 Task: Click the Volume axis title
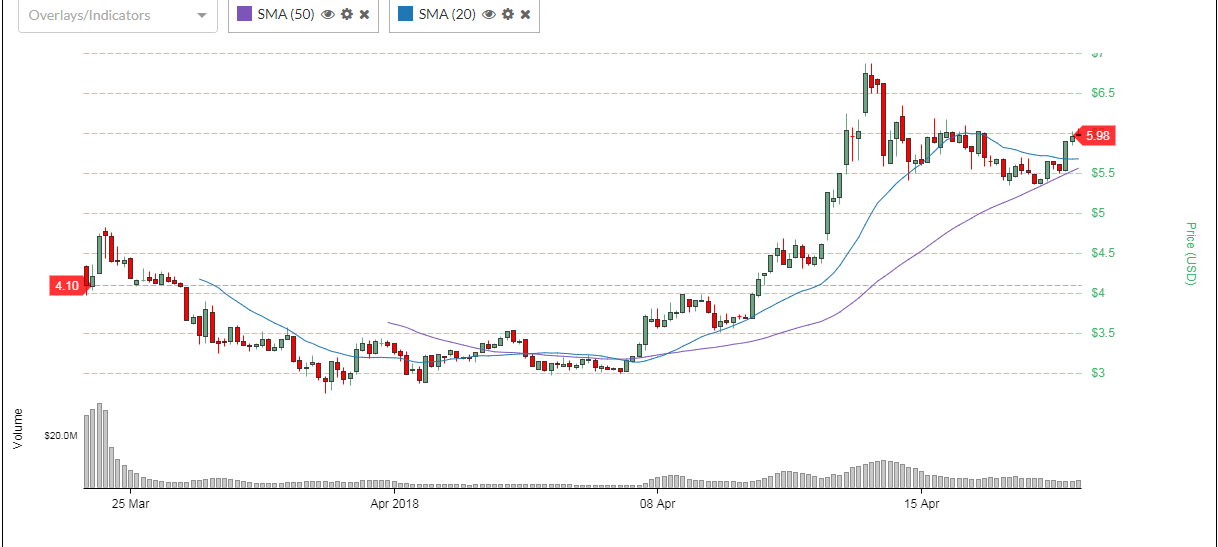click(17, 428)
